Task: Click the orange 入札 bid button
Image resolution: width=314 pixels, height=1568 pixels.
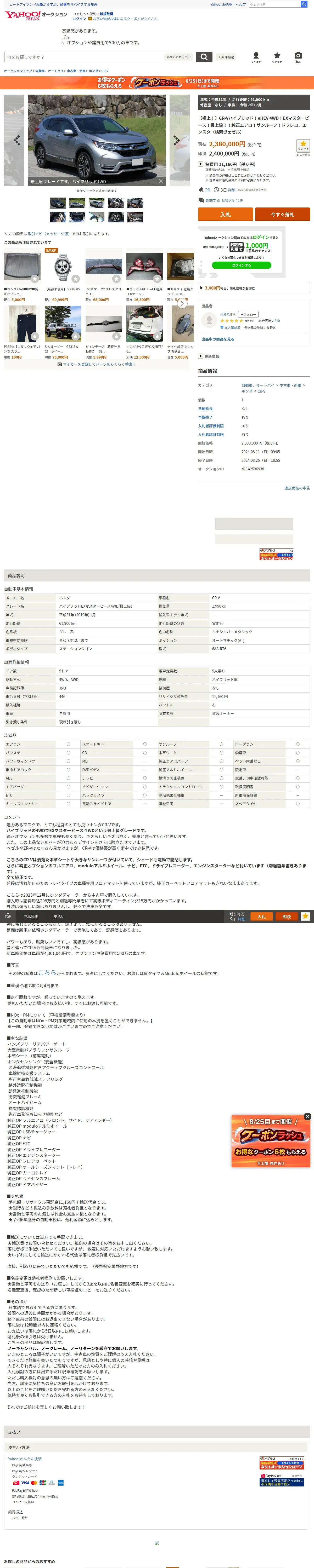Action: coord(225,214)
